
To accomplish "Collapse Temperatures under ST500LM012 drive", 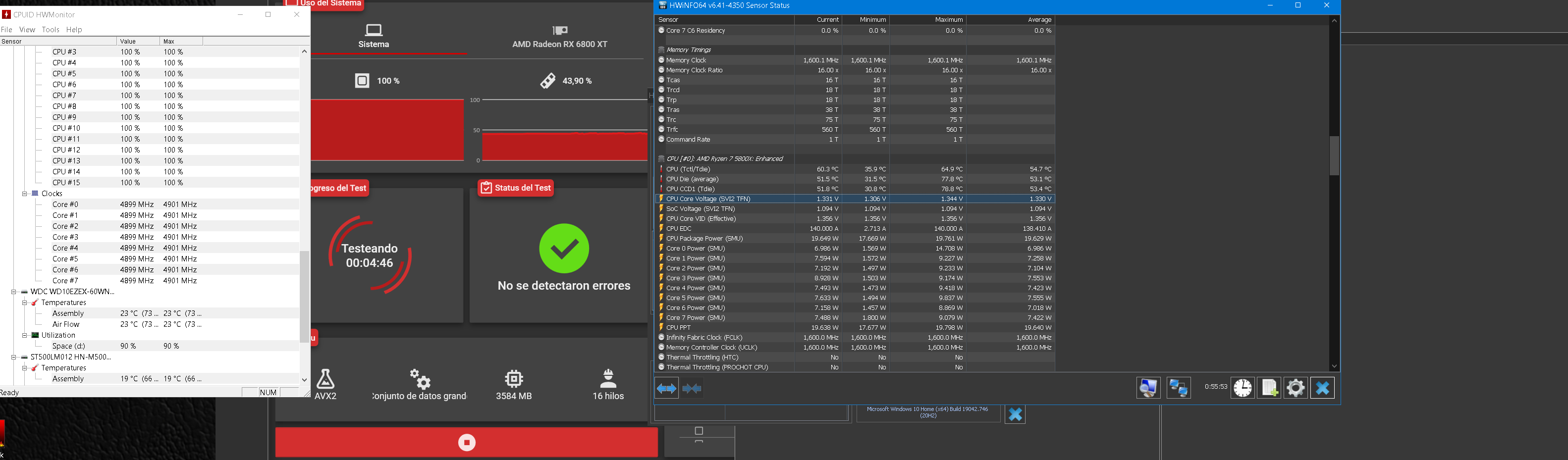I will click(25, 368).
